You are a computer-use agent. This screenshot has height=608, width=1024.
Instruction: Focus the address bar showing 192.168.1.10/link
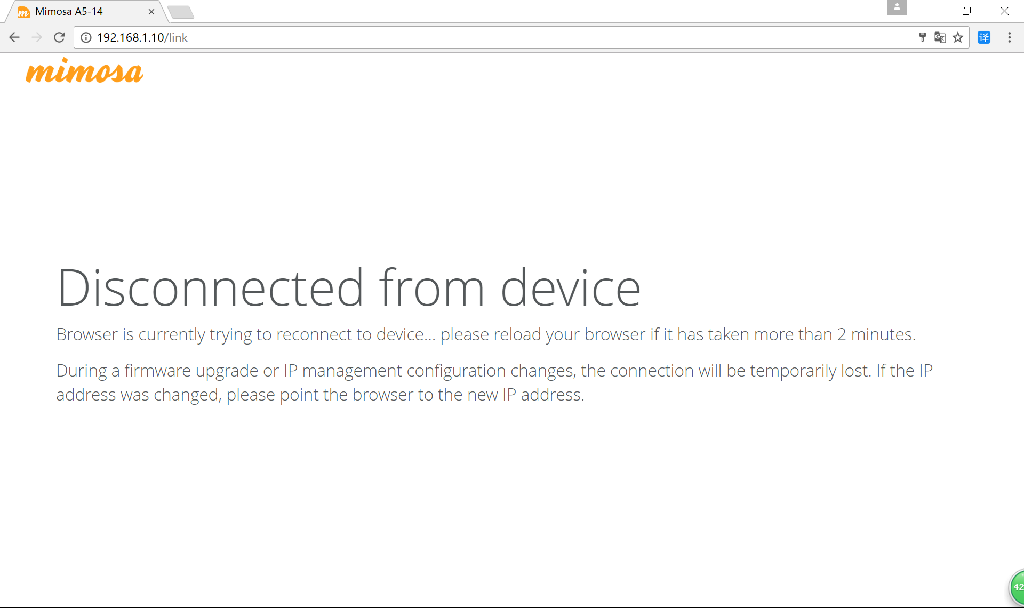point(496,38)
